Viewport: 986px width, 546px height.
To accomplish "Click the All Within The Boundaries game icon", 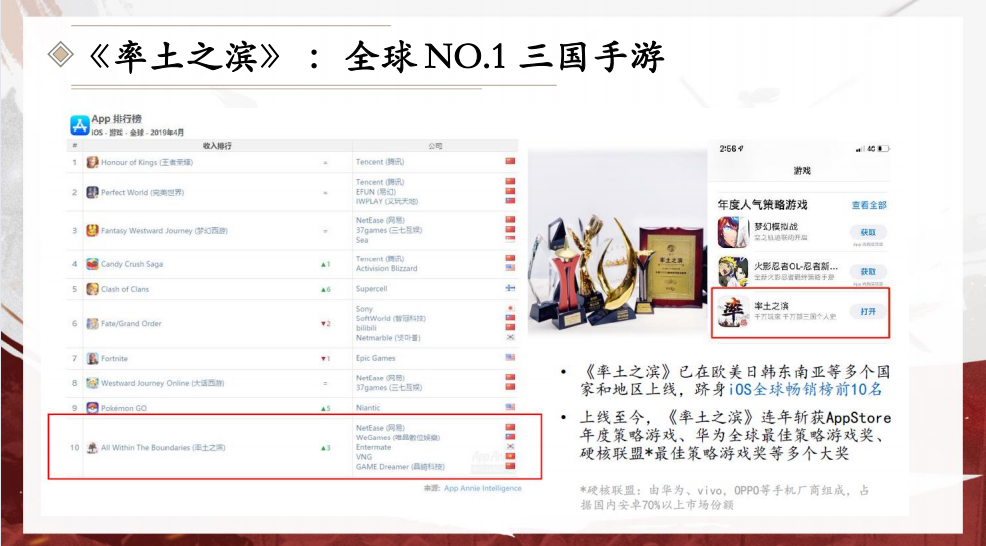I will (x=92, y=447).
